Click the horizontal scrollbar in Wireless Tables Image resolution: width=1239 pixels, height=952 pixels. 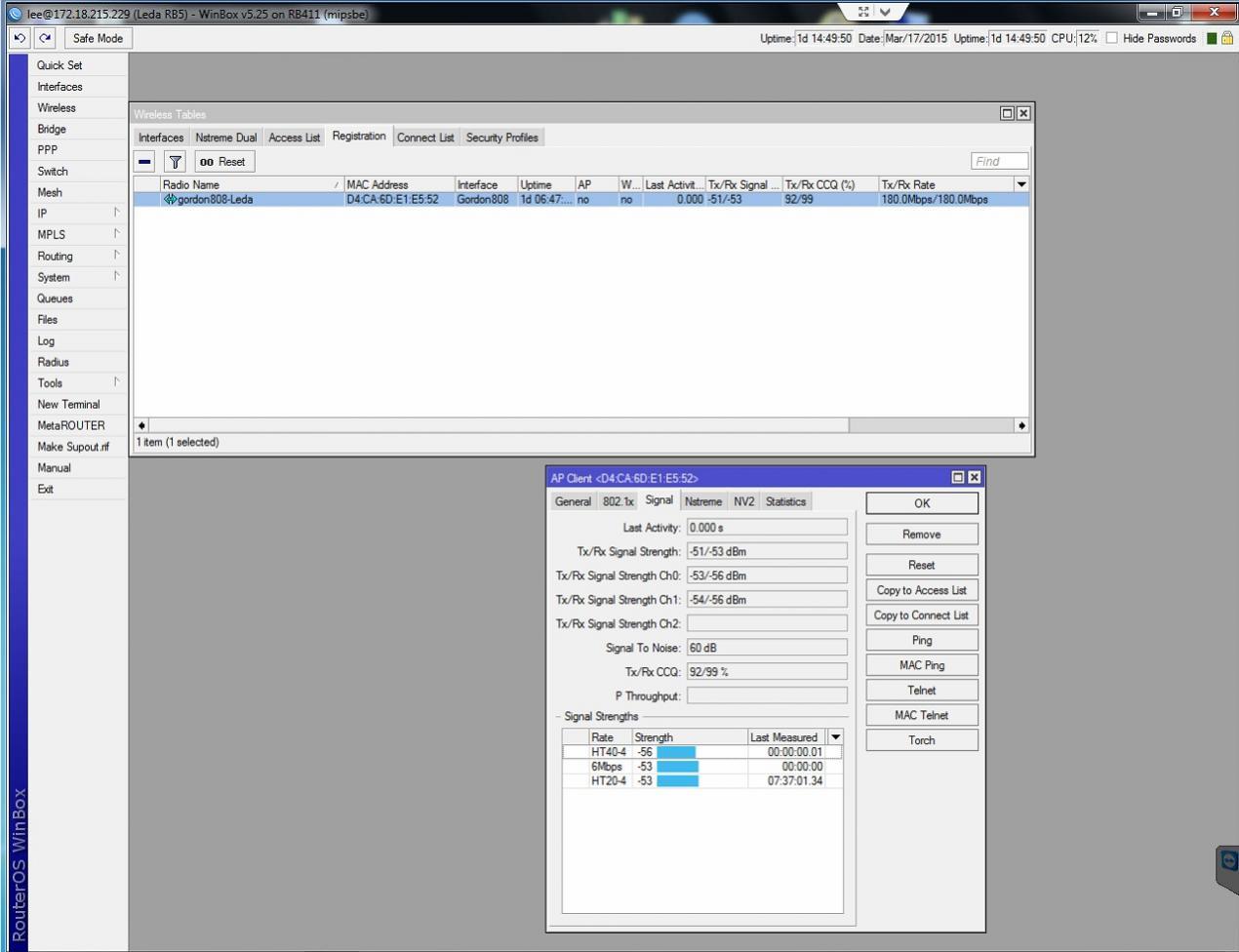(x=498, y=425)
